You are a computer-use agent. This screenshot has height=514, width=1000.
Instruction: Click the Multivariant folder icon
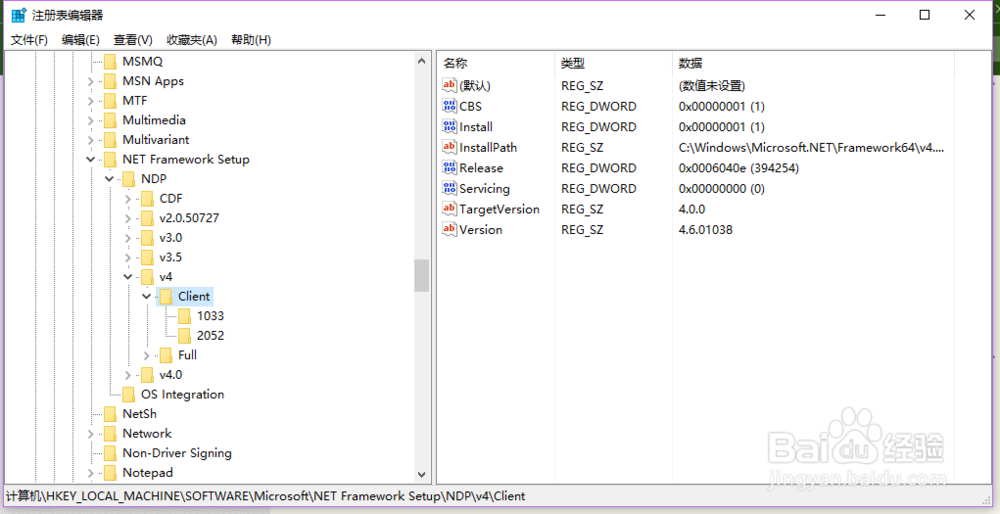[x=110, y=140]
